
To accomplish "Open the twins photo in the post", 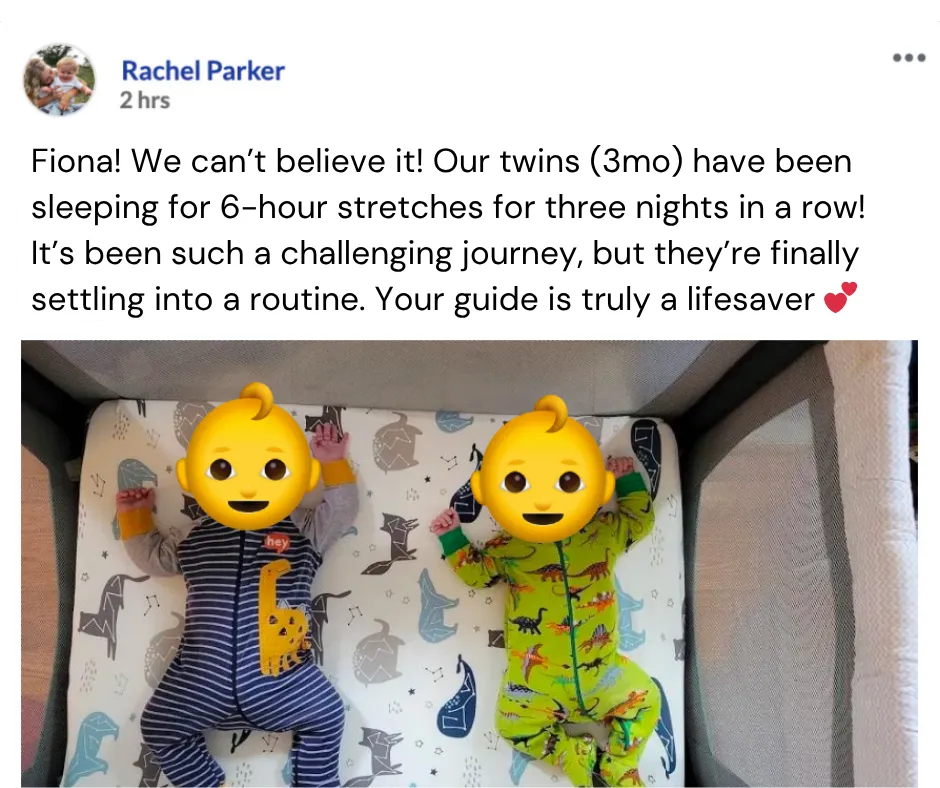I will click(x=469, y=564).
